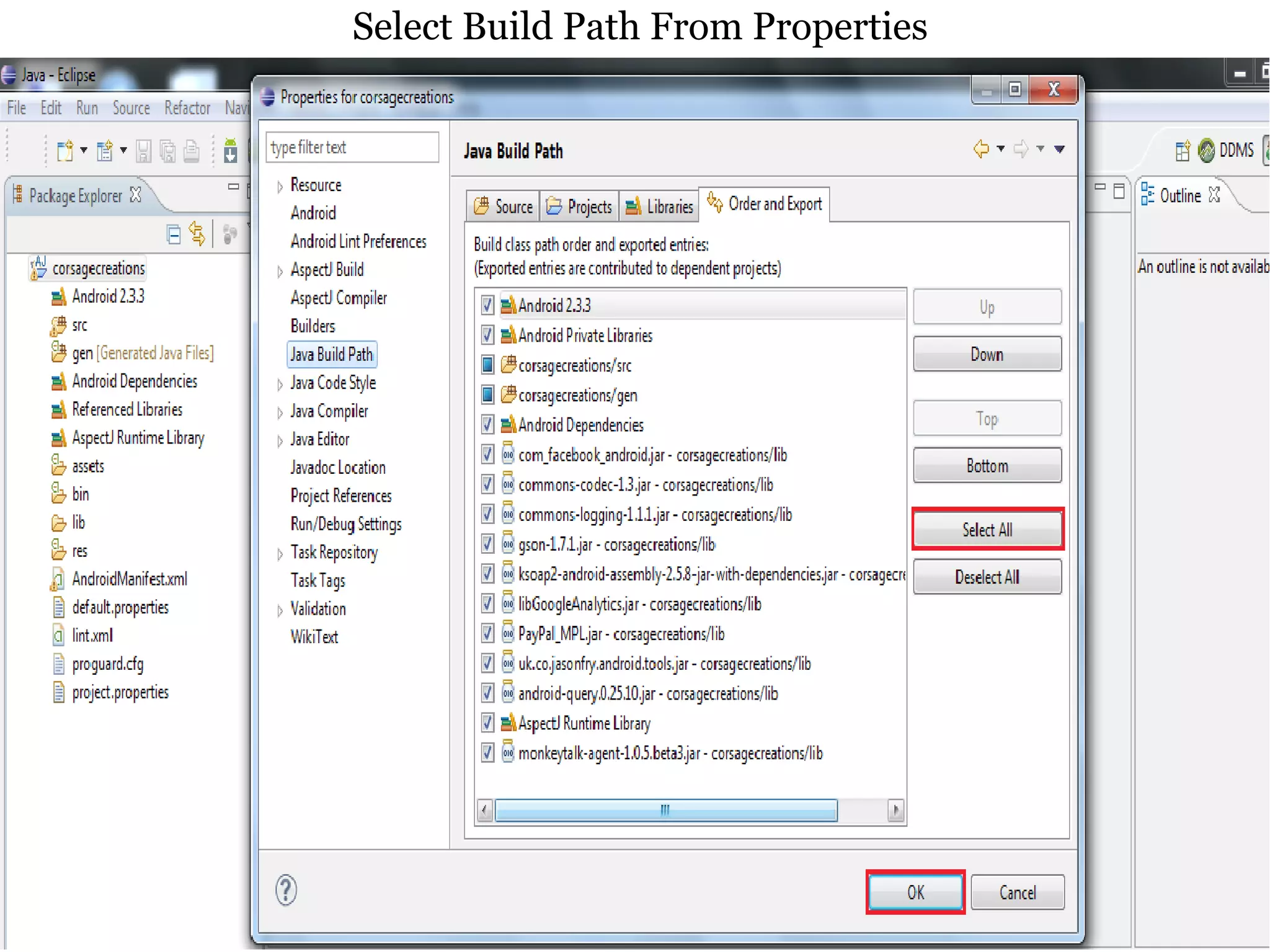Click the Save toolbar icon
Viewport: 1270px width, 952px height.
143,151
